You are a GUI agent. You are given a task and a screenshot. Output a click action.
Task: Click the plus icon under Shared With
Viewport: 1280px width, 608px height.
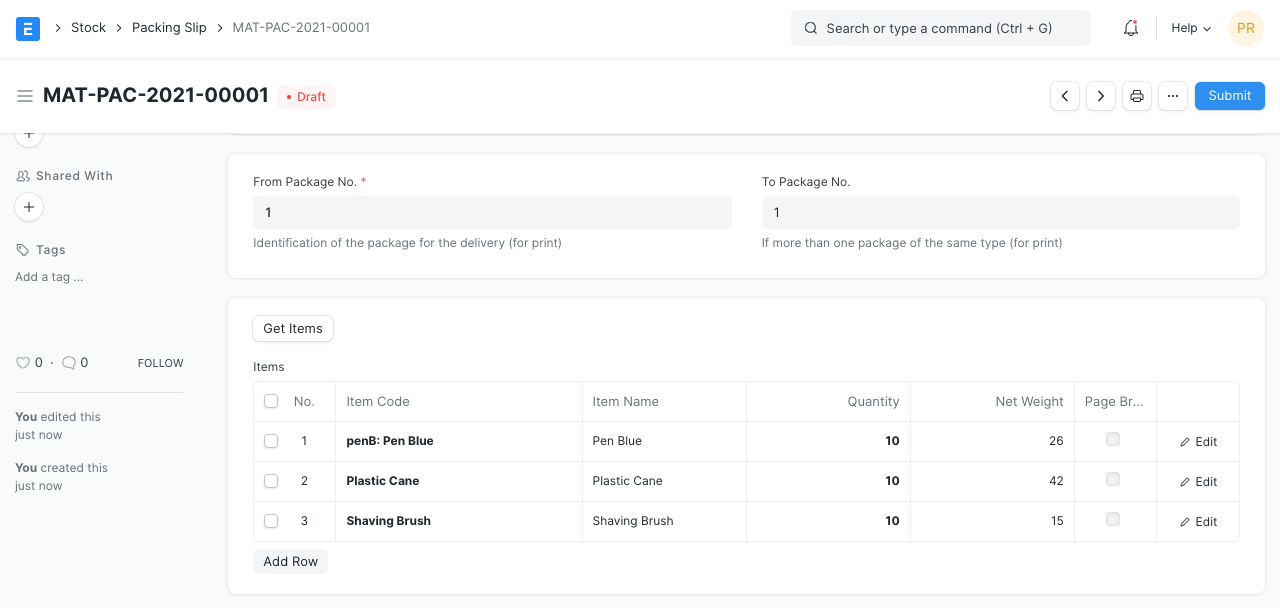(29, 207)
